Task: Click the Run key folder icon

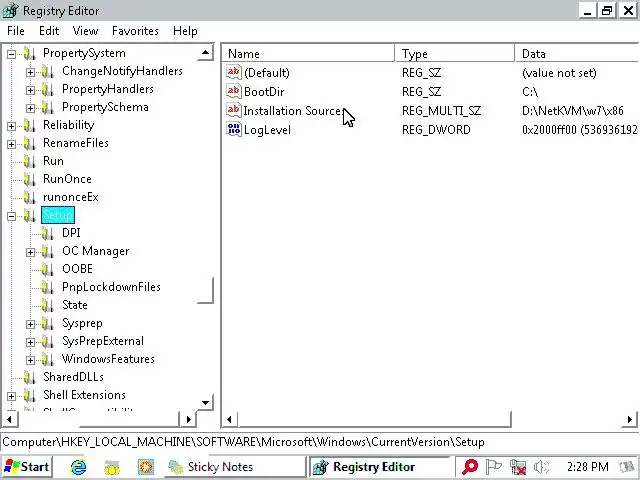Action: (29, 162)
